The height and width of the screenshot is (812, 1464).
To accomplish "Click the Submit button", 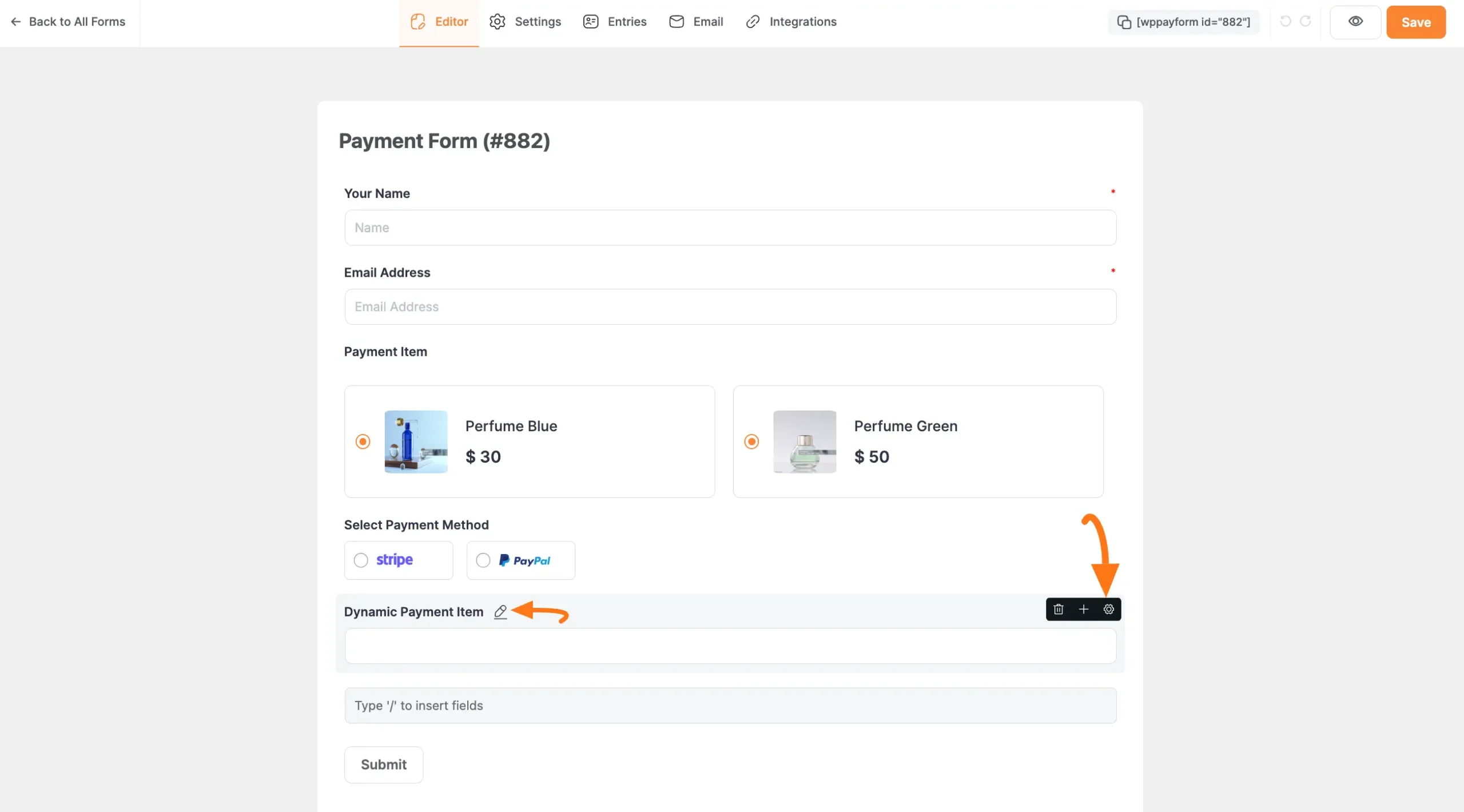I will [x=383, y=765].
